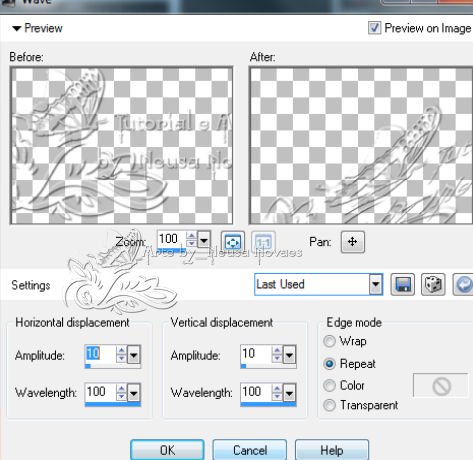
Task: Click the disabled edge color swatch
Action: click(x=441, y=386)
